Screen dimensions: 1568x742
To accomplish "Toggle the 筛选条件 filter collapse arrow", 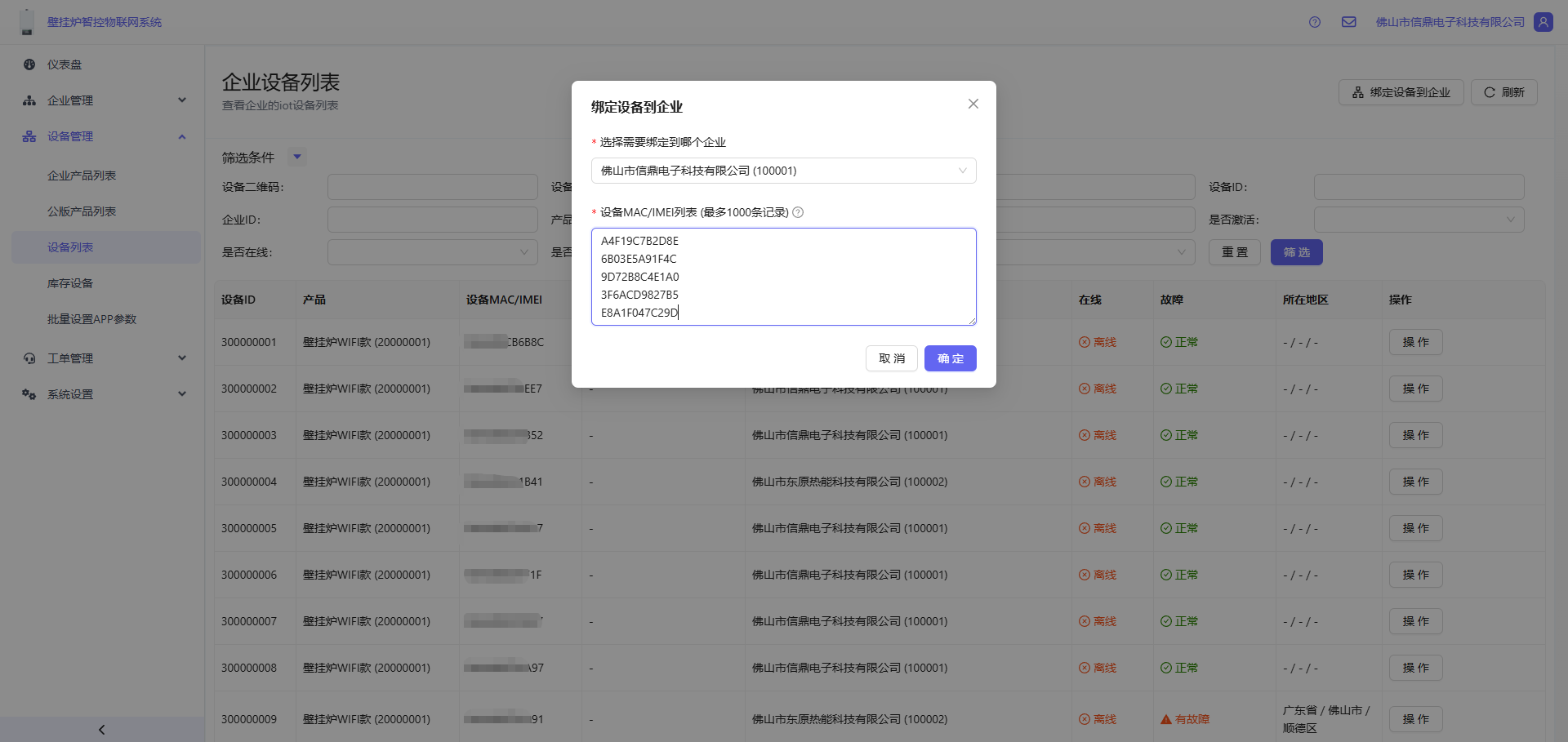I will [x=297, y=157].
